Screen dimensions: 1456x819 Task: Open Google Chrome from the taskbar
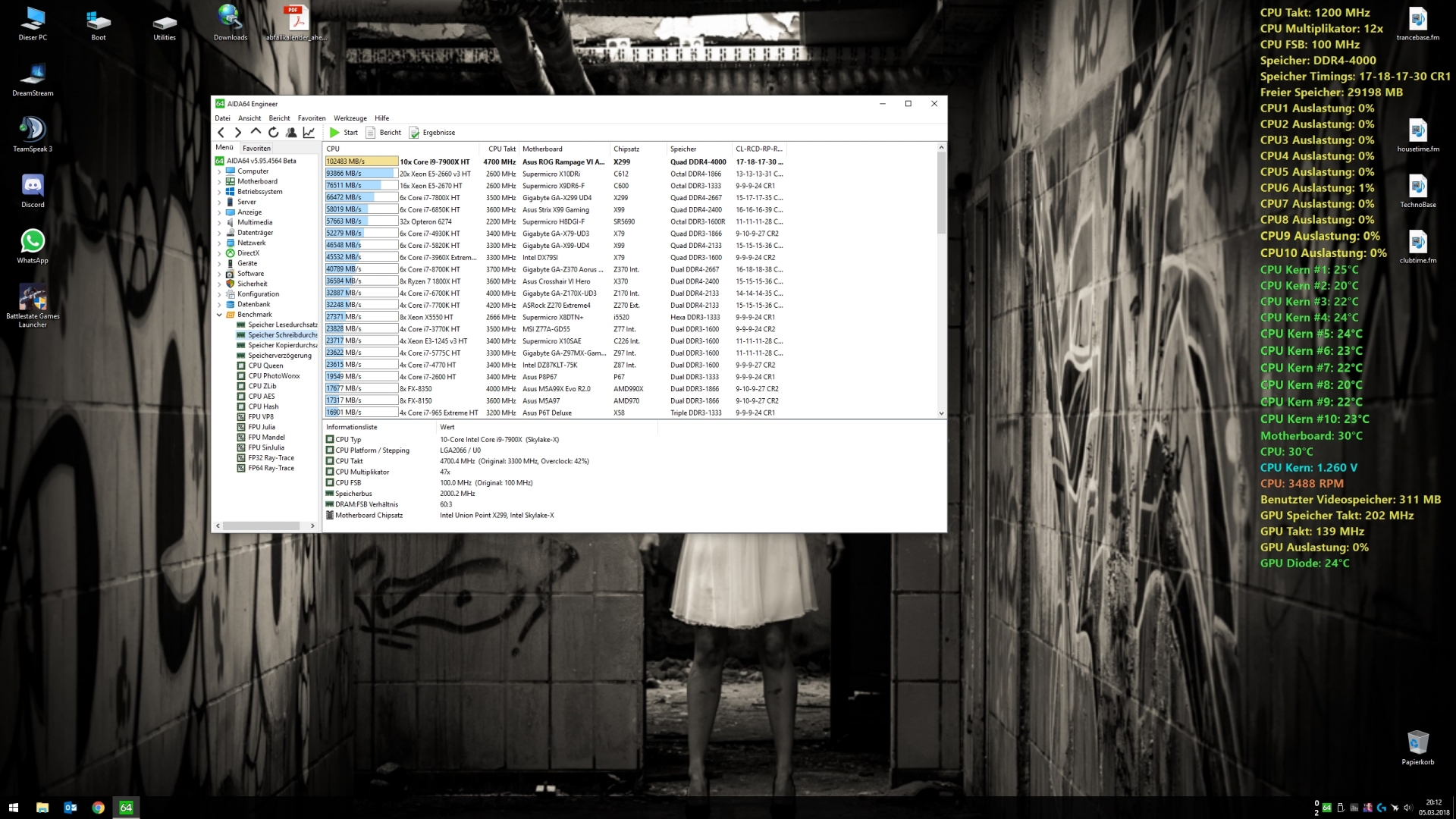point(98,808)
